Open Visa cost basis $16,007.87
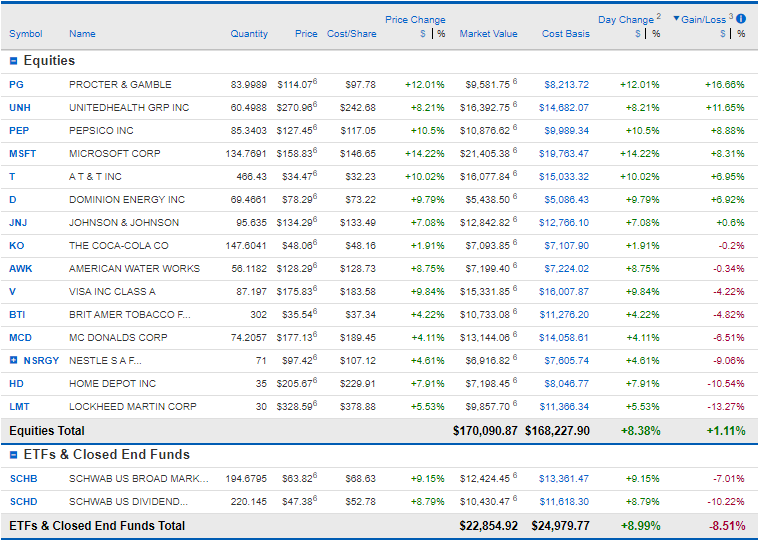 [564, 292]
